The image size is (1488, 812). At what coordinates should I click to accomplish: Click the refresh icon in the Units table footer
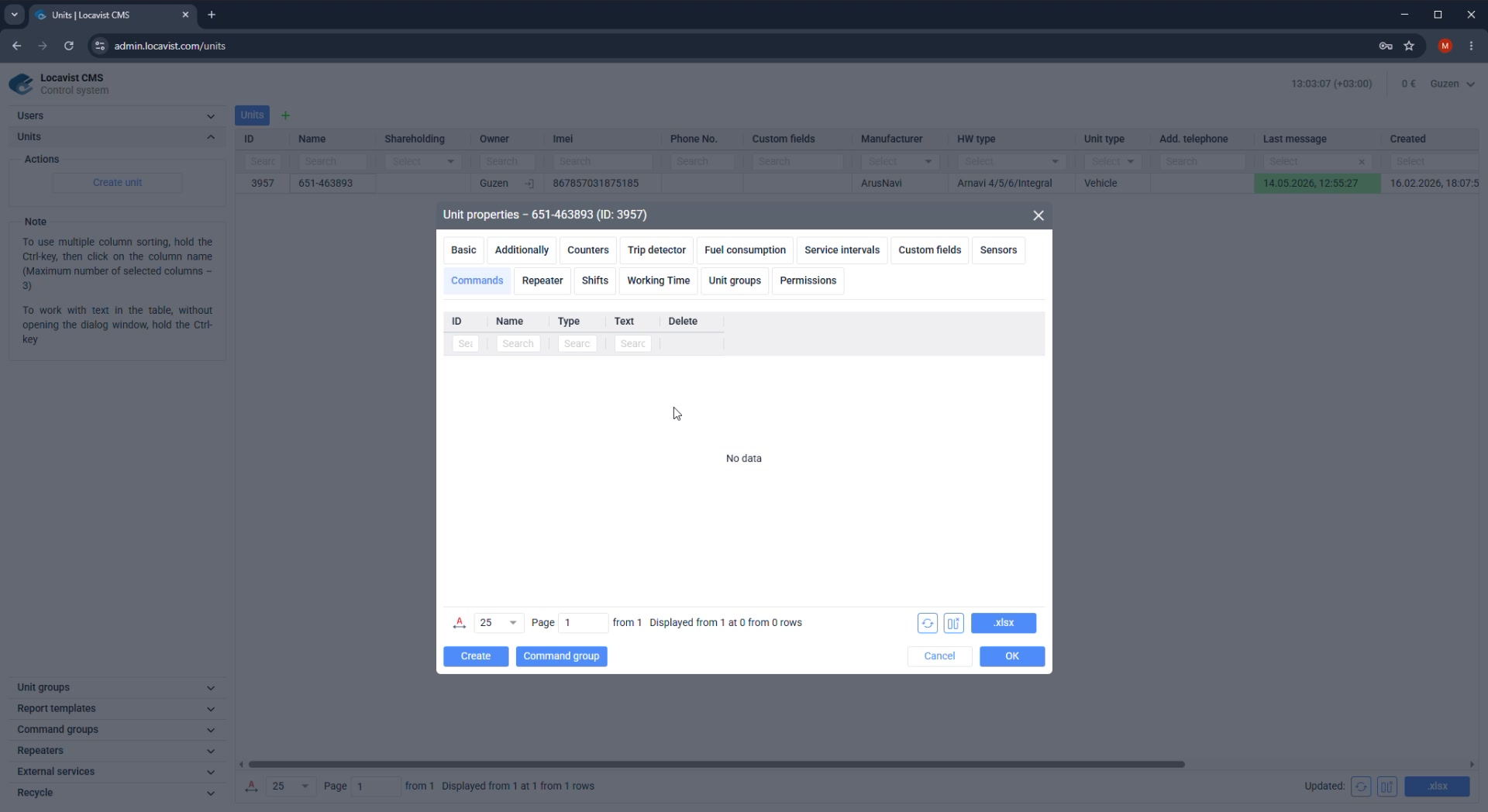(1361, 786)
